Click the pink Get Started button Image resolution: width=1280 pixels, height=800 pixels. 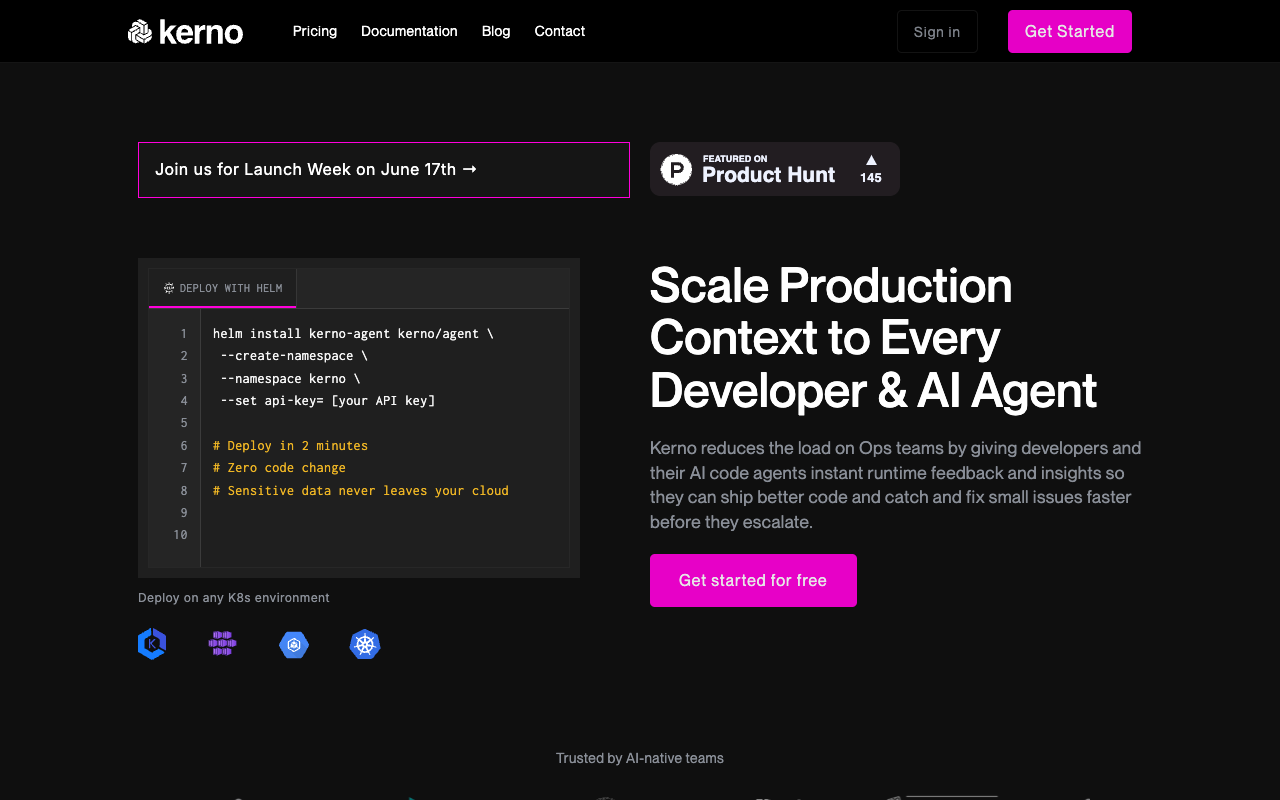pyautogui.click(x=1069, y=31)
